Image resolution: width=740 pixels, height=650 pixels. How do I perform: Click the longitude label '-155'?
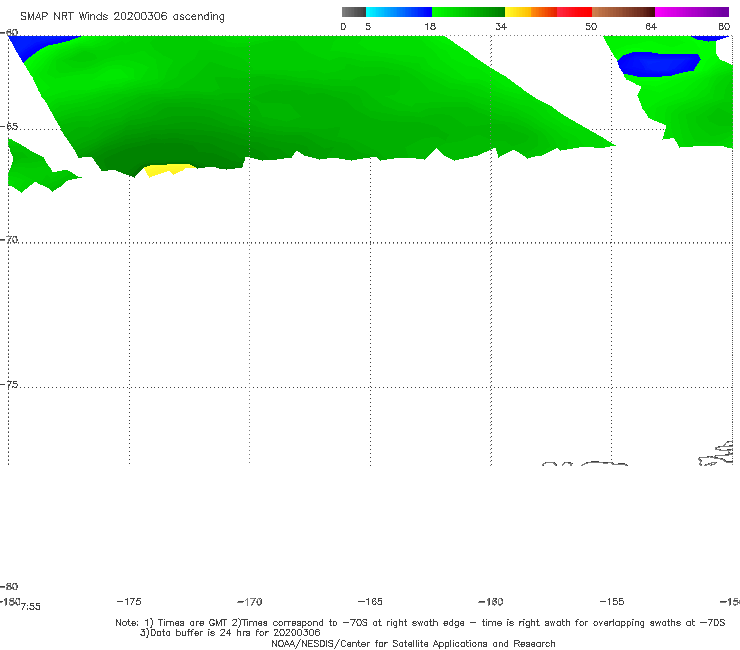click(612, 601)
